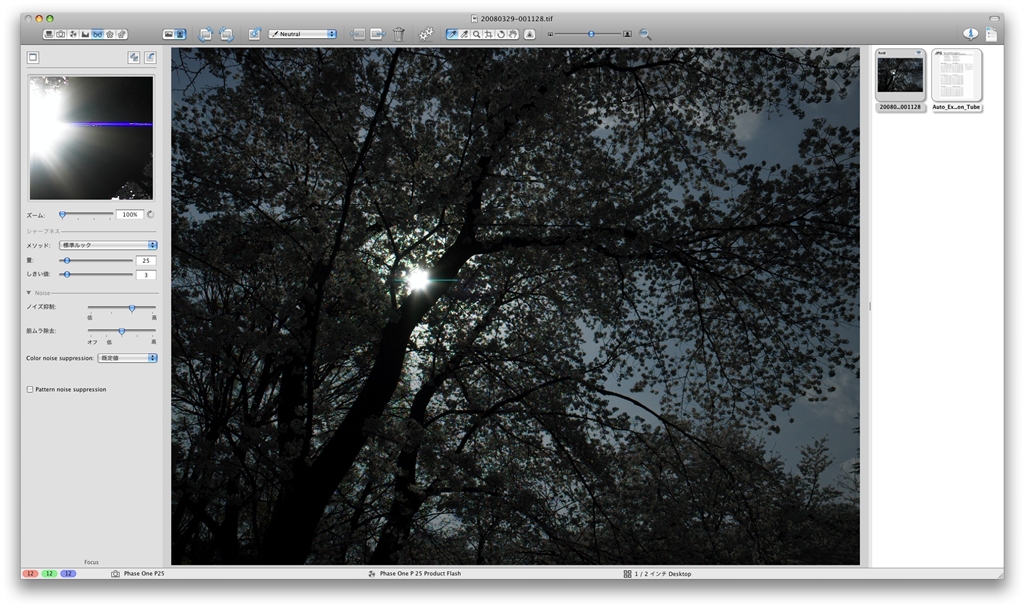Enable Pattern noise suppression checkbox
The image size is (1024, 607).
[30, 389]
